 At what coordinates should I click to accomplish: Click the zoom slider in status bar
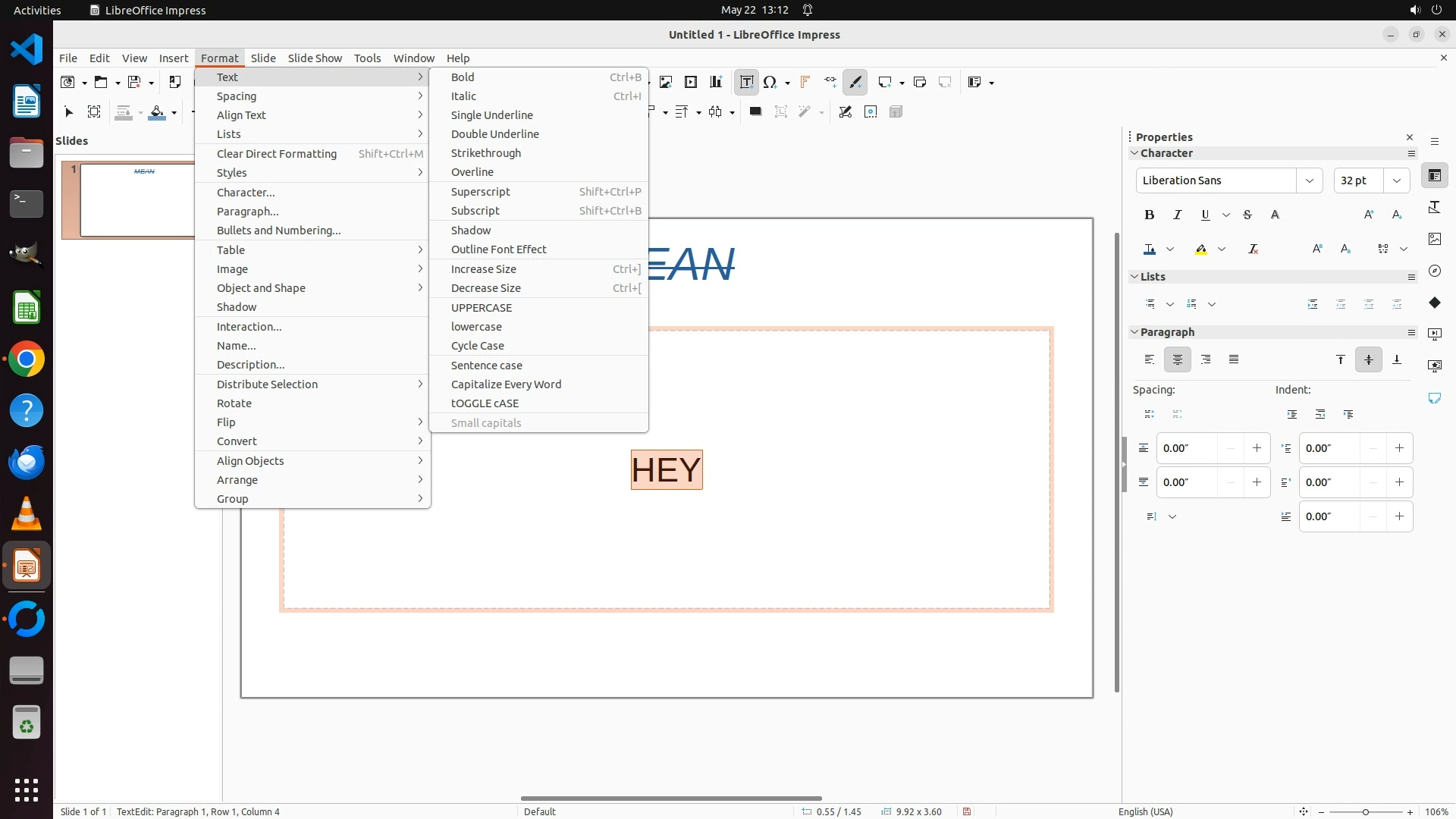coord(1366,812)
